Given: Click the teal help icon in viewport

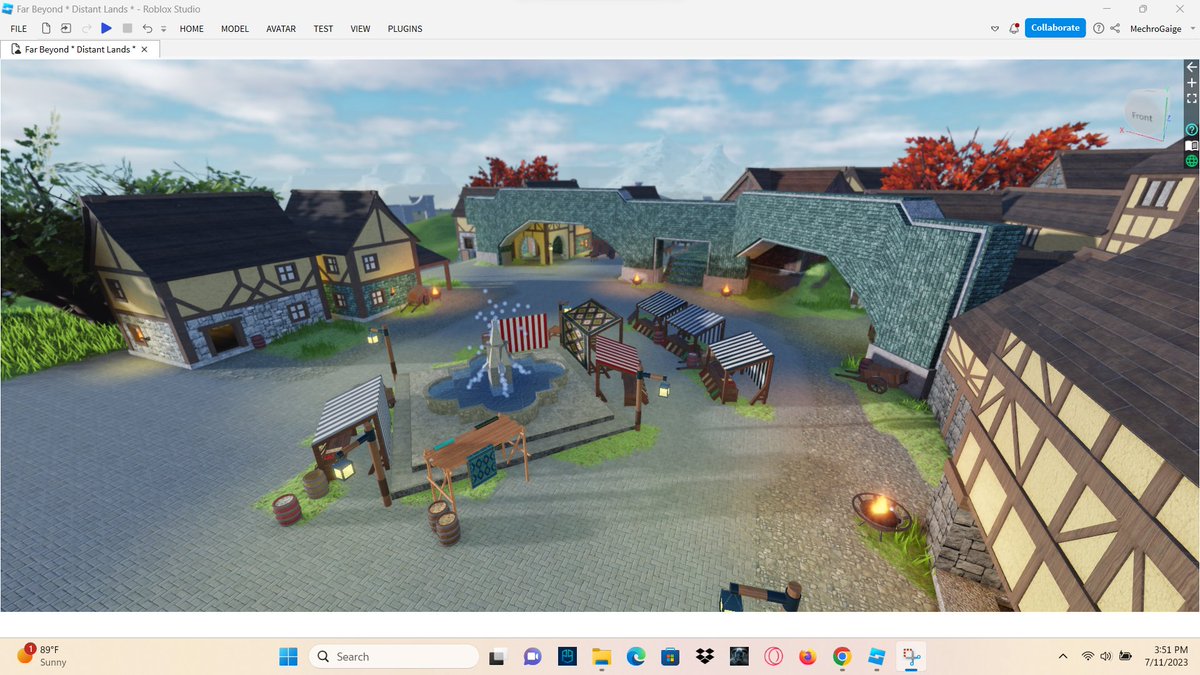Looking at the screenshot, I should [1191, 129].
